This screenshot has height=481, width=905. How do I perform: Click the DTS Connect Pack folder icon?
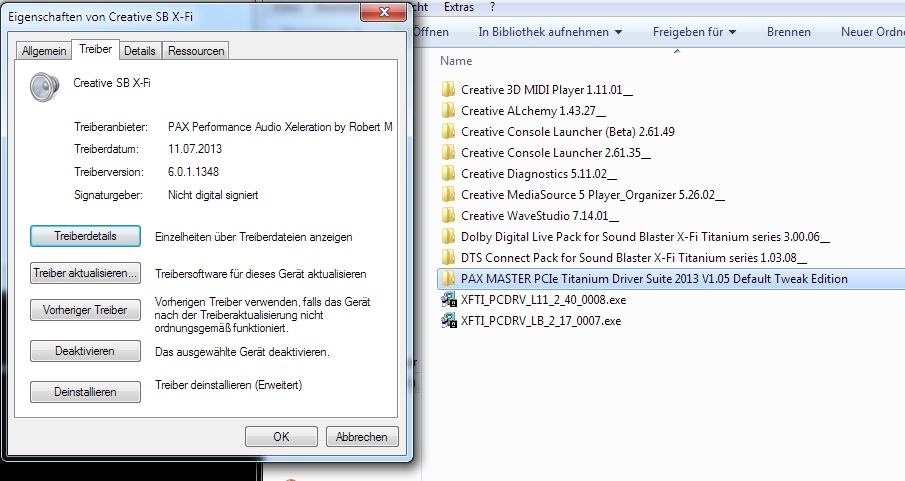coord(448,258)
